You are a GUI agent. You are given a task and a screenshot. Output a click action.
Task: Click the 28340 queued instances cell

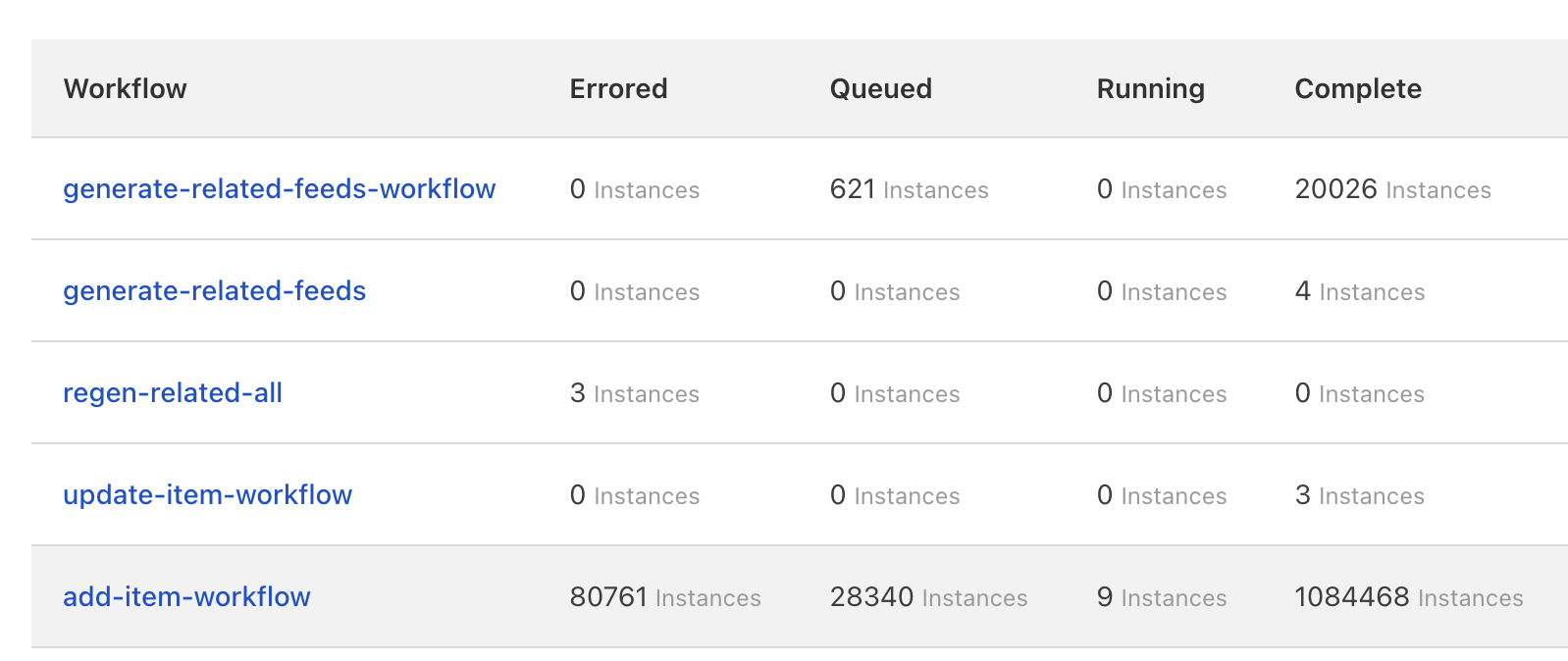pos(928,597)
